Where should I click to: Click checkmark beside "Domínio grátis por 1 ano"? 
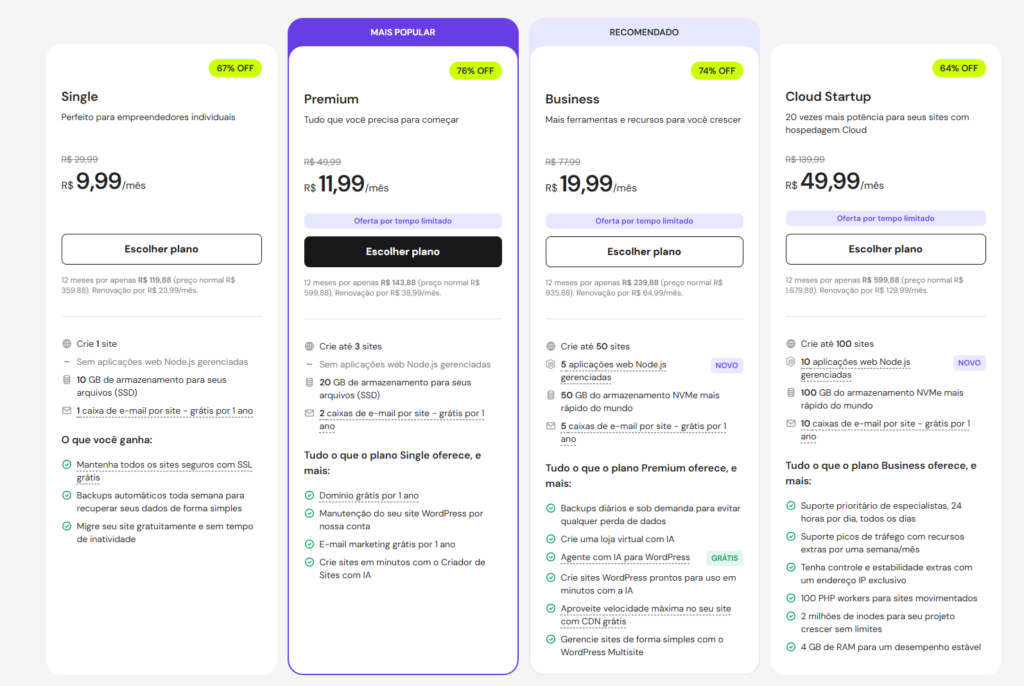point(310,495)
